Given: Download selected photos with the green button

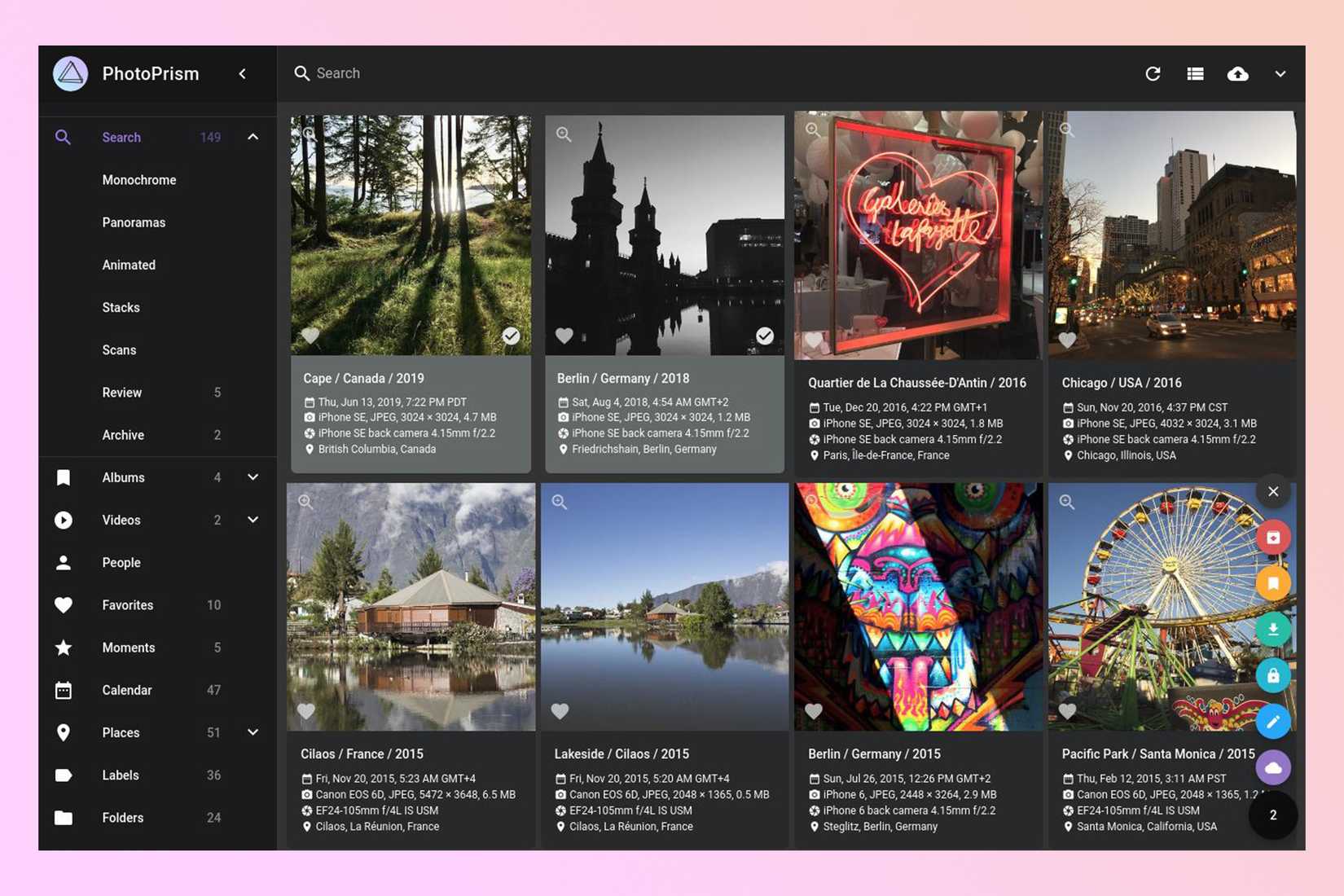Looking at the screenshot, I should tap(1273, 630).
